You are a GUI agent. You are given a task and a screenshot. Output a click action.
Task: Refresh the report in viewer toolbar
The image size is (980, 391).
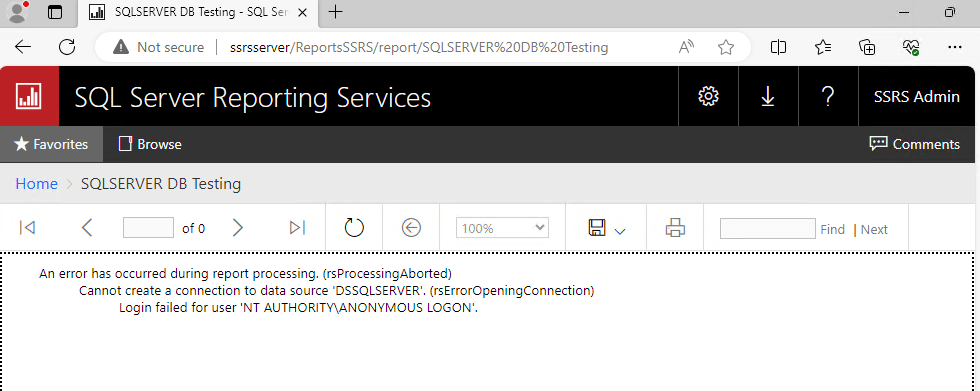click(354, 228)
